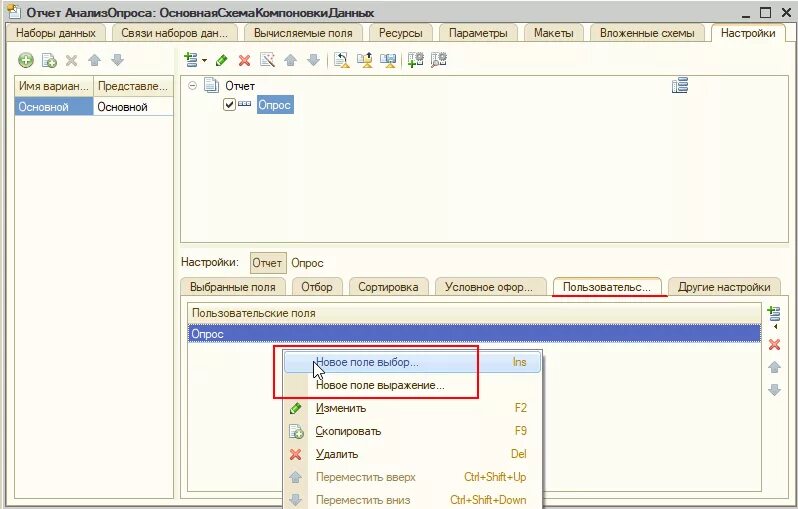The width and height of the screenshot is (798, 509).
Task: Switch to the Наборы данных tab
Action: 56,33
